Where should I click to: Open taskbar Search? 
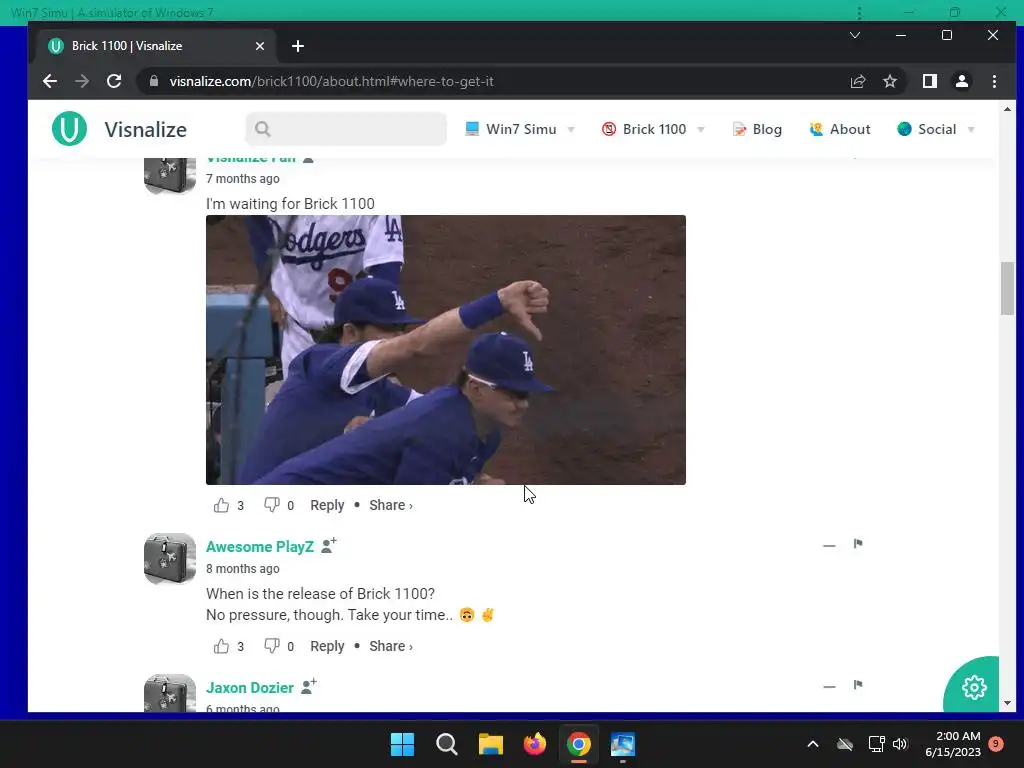point(447,744)
